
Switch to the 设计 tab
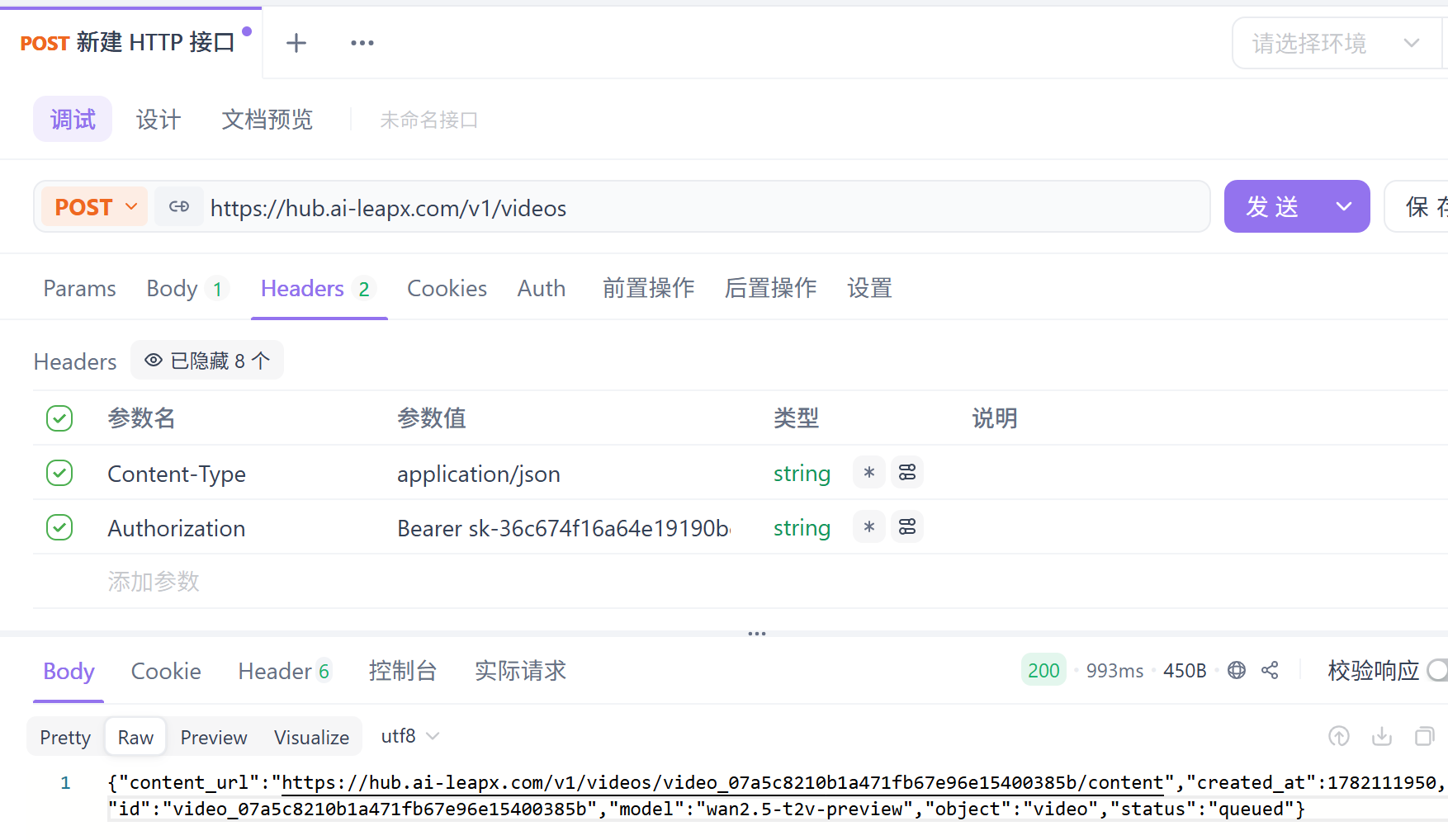point(158,120)
